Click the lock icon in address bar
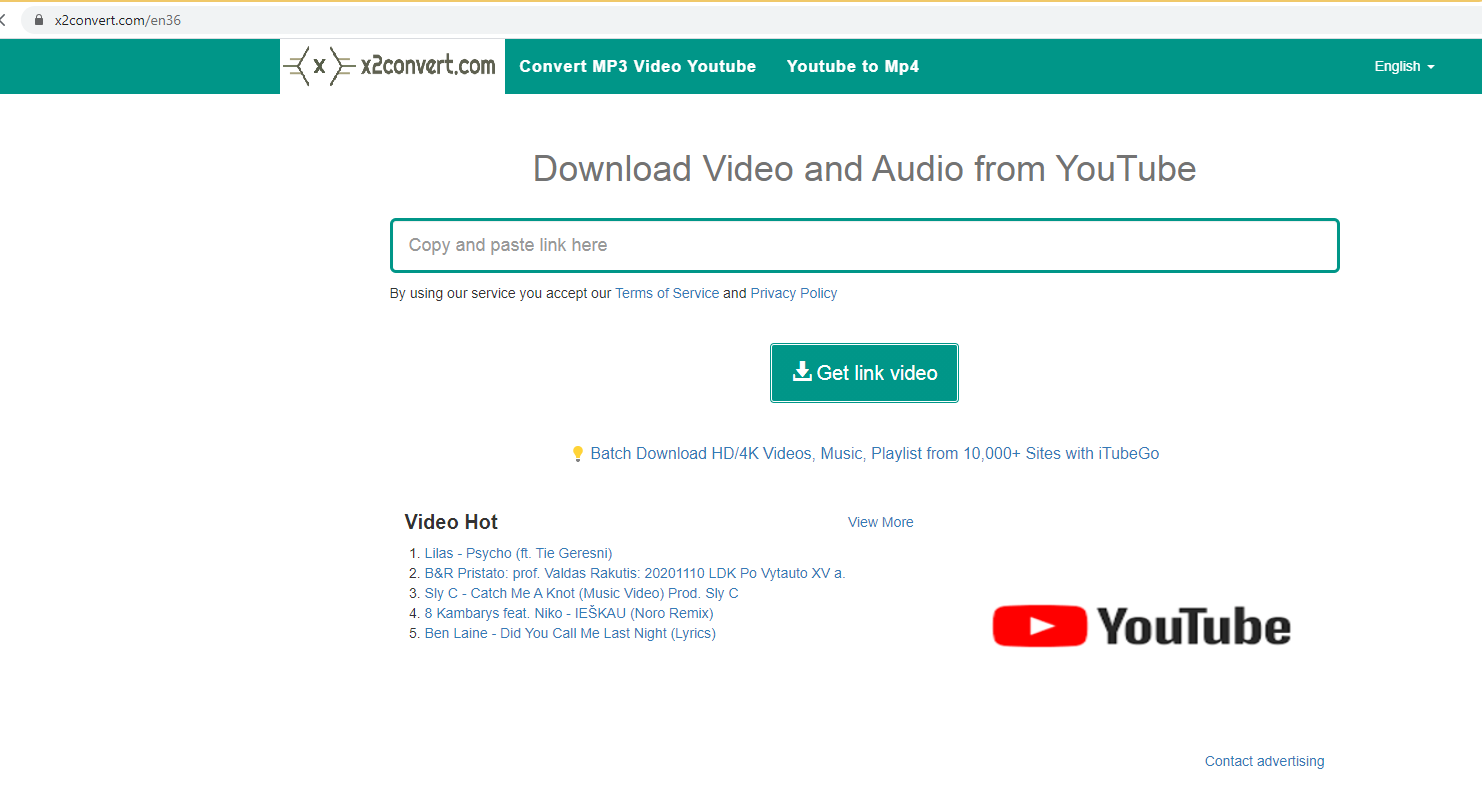Screen dimensions: 1482x787 39,20
